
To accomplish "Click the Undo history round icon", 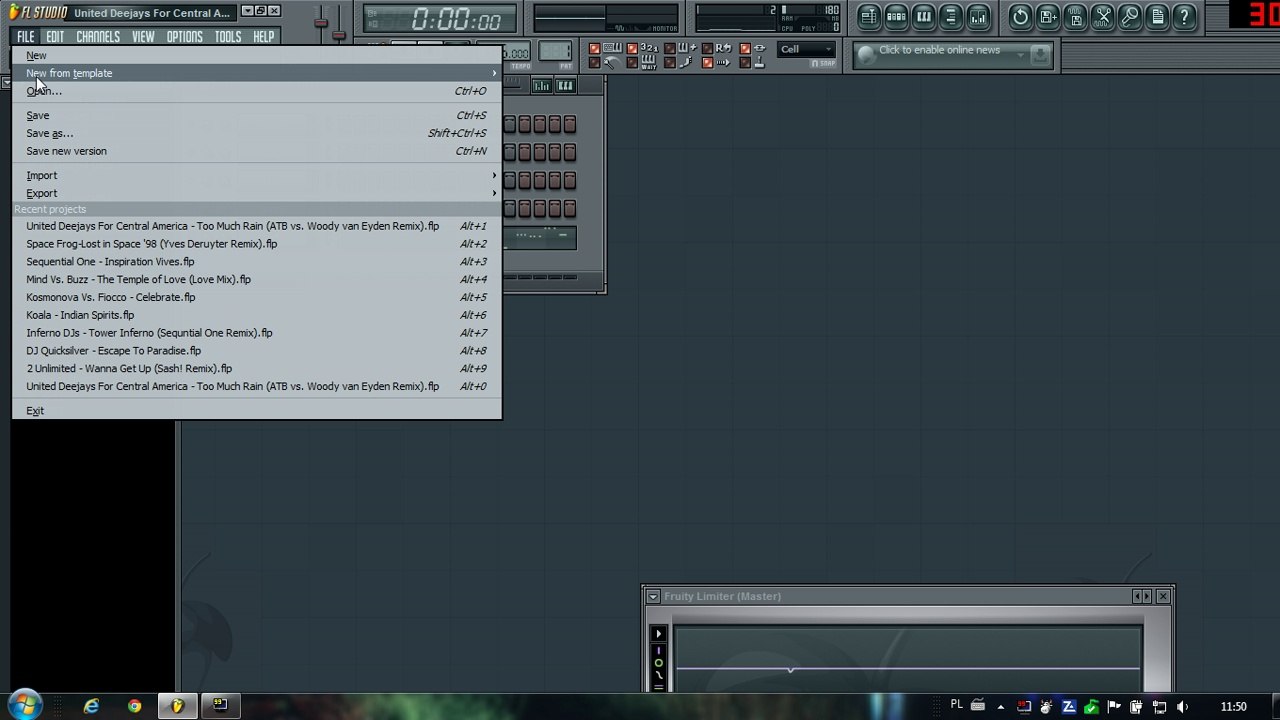I will click(x=1020, y=17).
